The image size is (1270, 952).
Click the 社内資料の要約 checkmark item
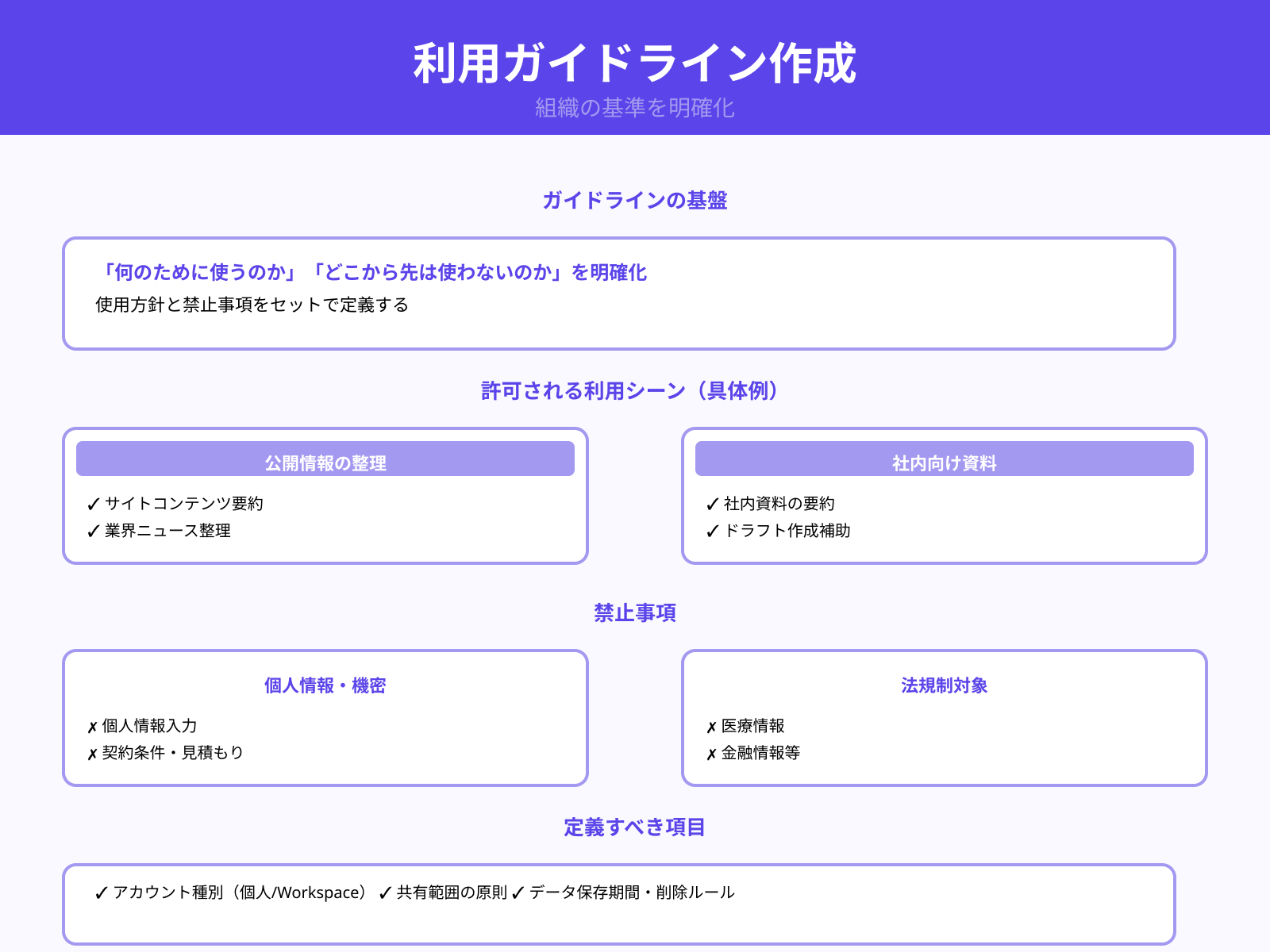[772, 502]
